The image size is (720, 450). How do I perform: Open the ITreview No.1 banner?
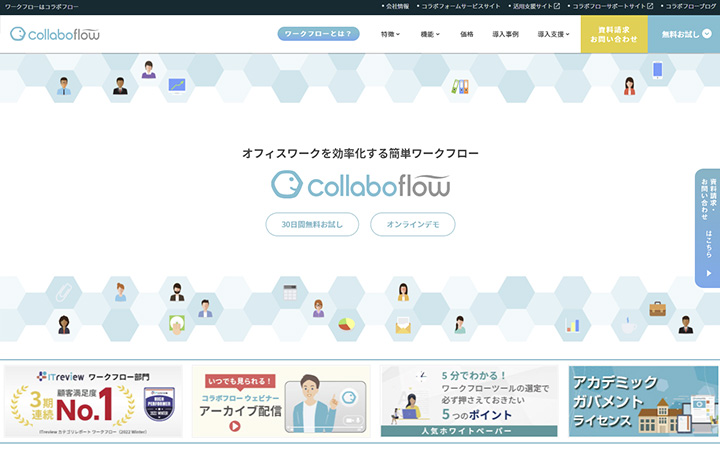coord(93,401)
